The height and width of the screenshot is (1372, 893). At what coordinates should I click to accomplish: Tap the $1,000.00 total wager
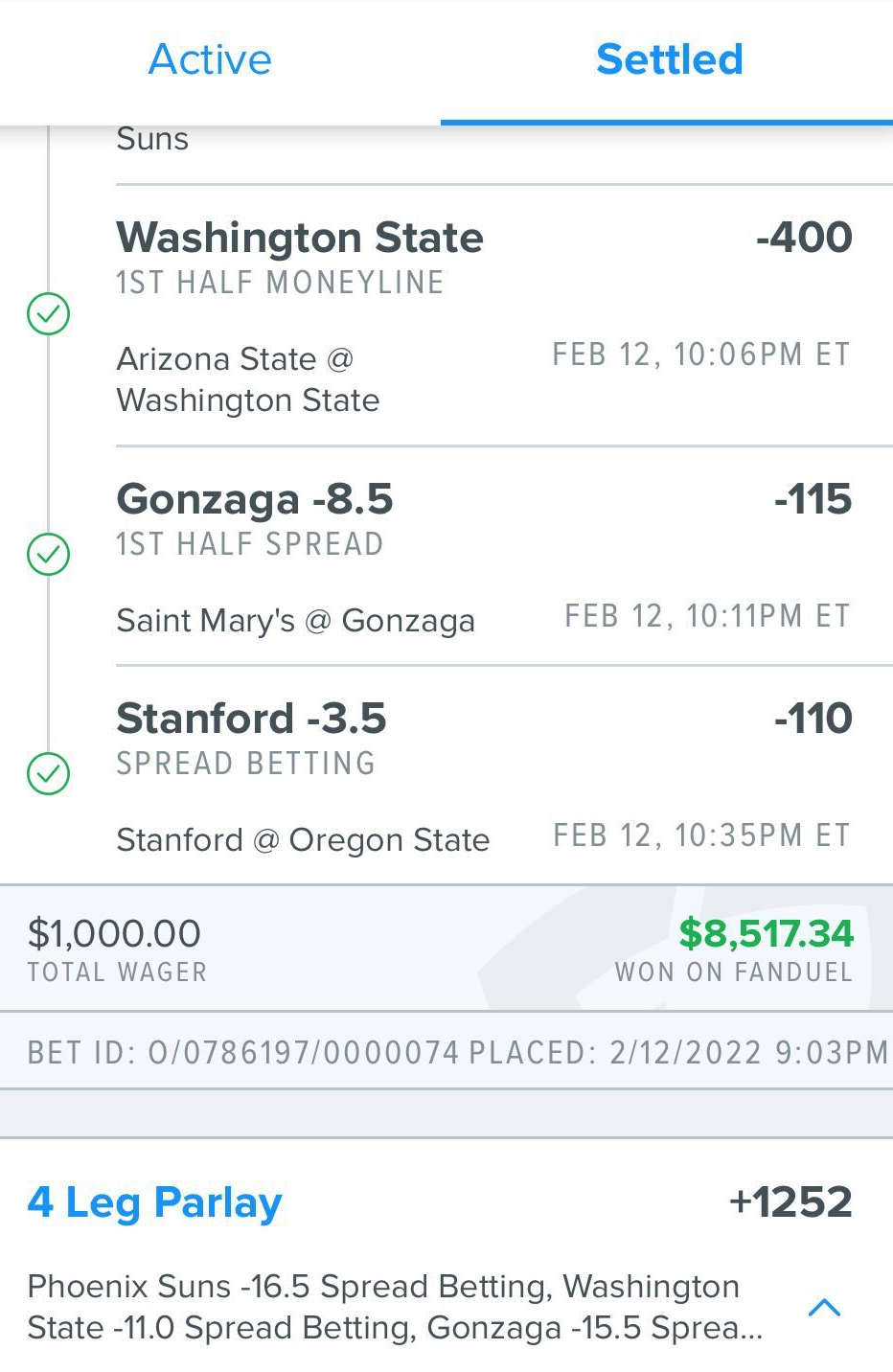pos(114,933)
